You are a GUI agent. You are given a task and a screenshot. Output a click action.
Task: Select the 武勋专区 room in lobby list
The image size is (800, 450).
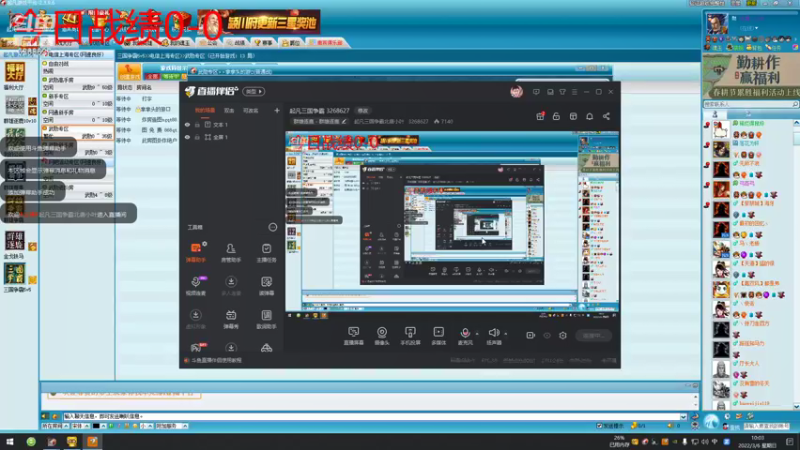pyautogui.click(x=78, y=132)
